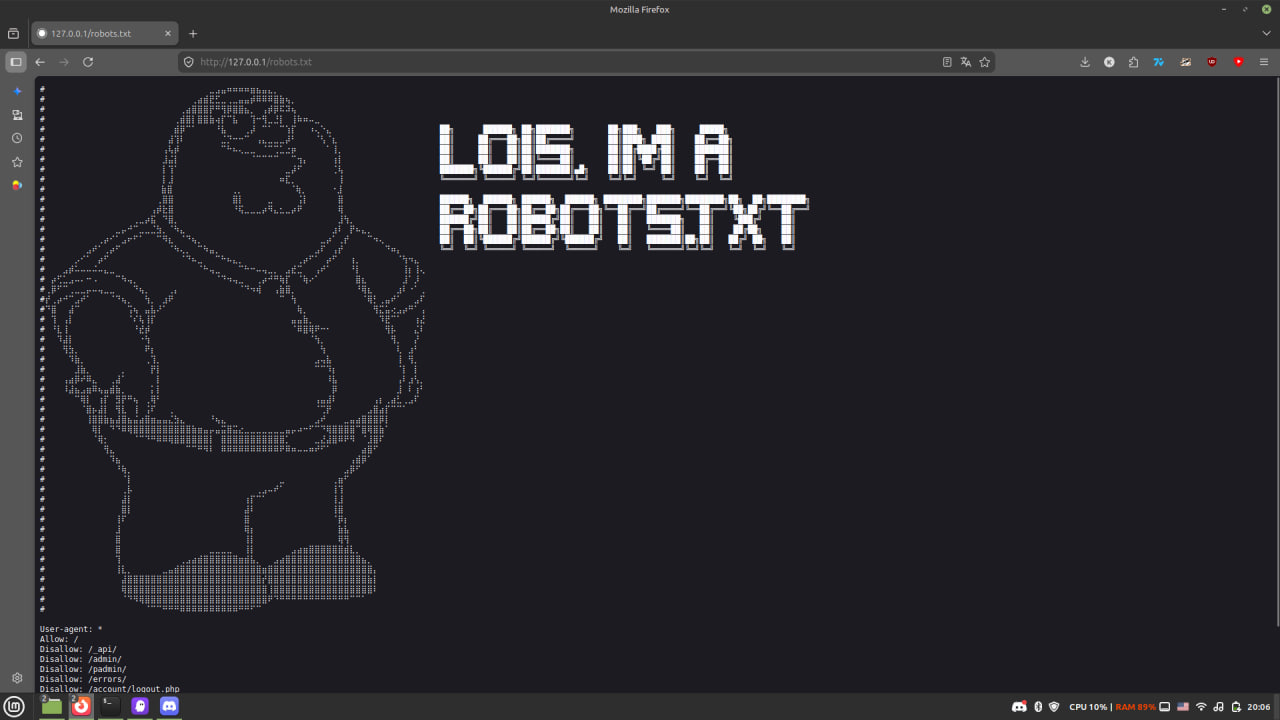The width and height of the screenshot is (1280, 720).
Task: Toggle the Firefox sidebar panel
Action: [16, 62]
